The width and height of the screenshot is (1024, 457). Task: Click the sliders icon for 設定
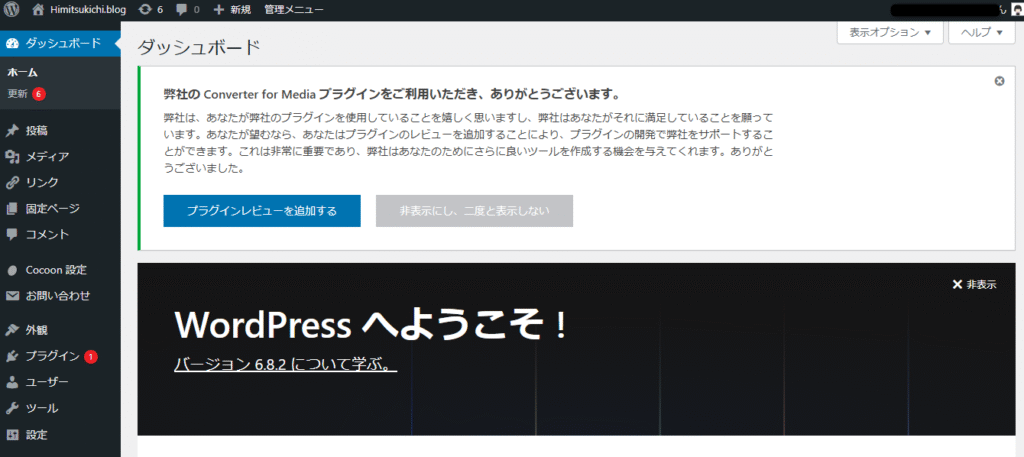[x=12, y=435]
